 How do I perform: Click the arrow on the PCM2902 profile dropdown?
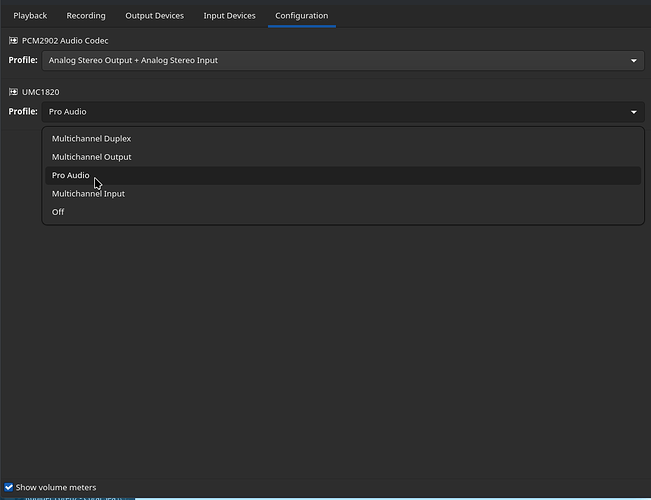pos(634,61)
